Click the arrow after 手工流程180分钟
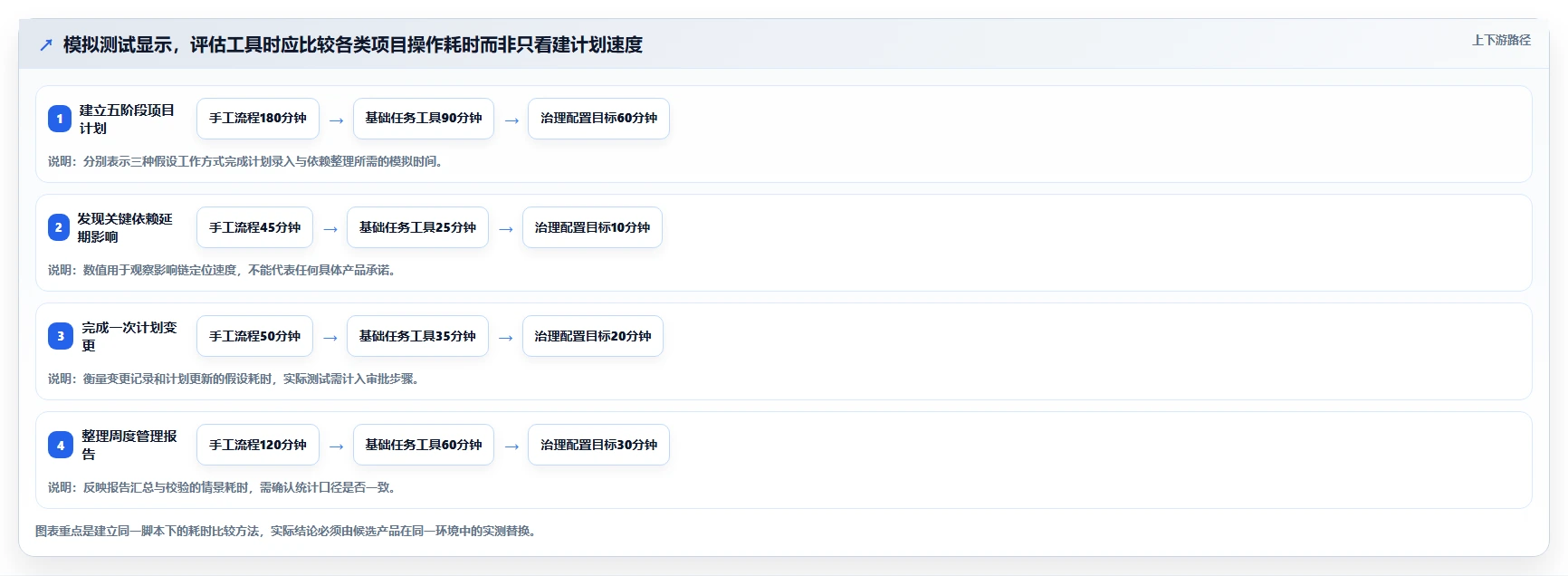Image resolution: width=1568 pixels, height=576 pixels. (336, 120)
